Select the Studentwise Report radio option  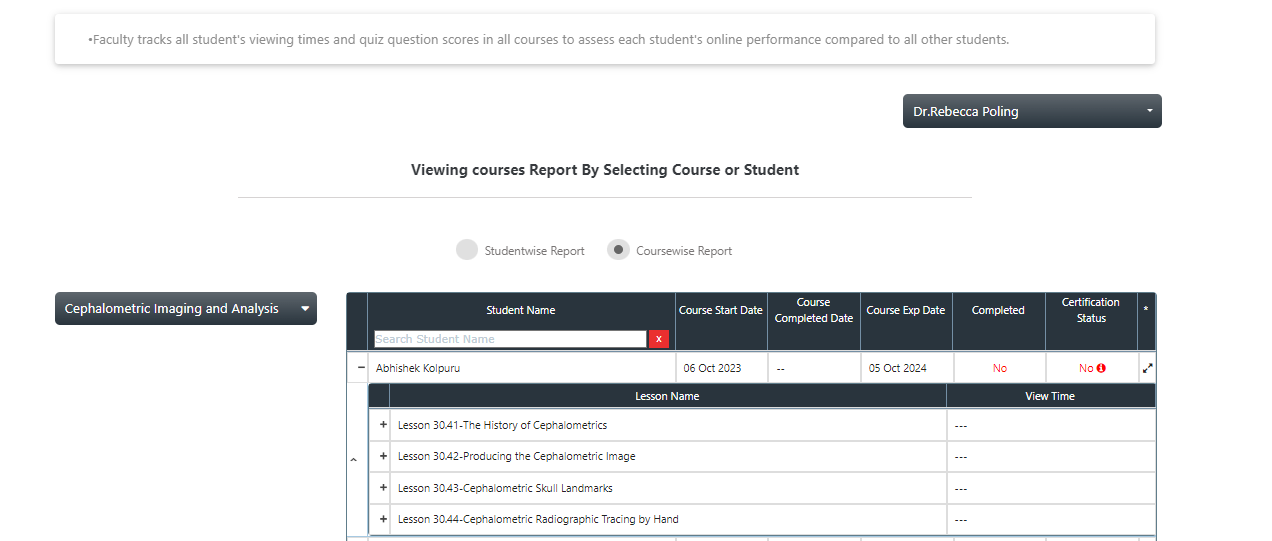[x=467, y=250]
